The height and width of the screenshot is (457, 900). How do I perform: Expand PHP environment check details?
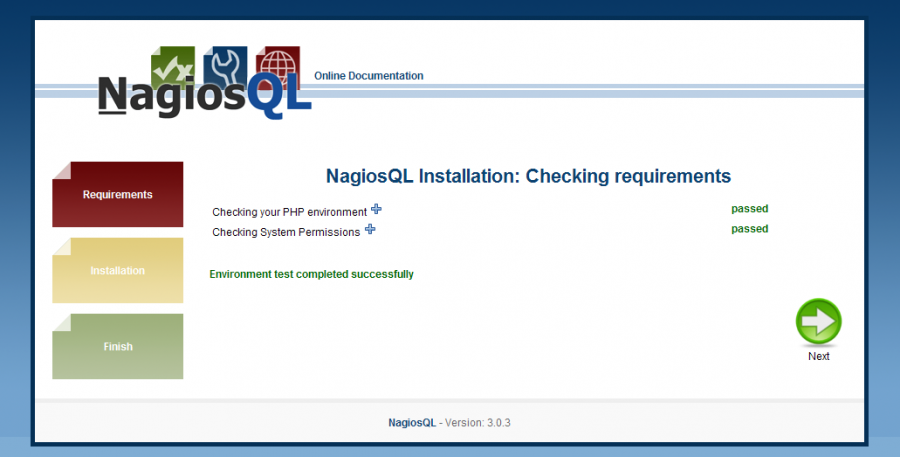376,209
